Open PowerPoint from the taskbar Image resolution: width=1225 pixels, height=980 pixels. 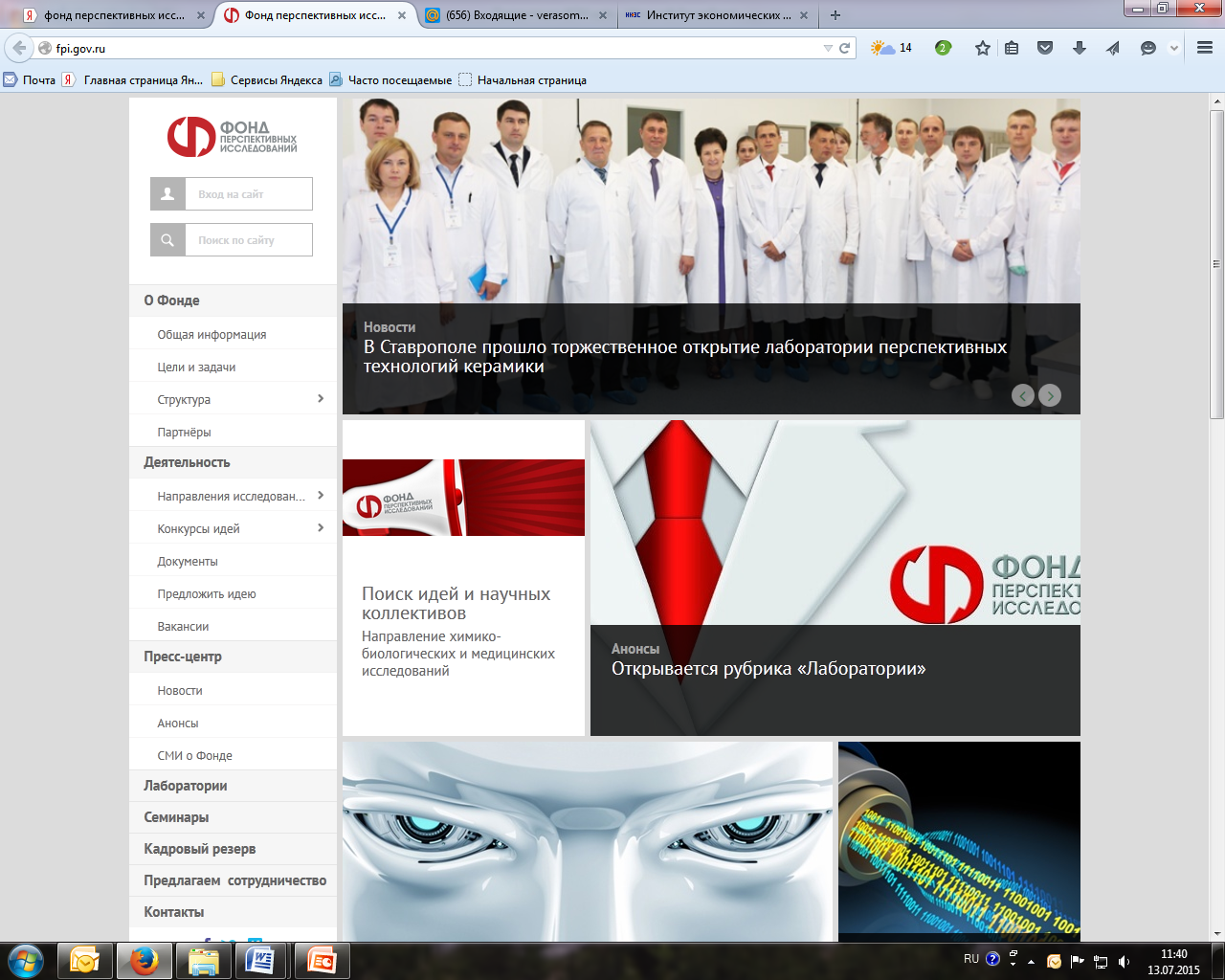pyautogui.click(x=322, y=960)
